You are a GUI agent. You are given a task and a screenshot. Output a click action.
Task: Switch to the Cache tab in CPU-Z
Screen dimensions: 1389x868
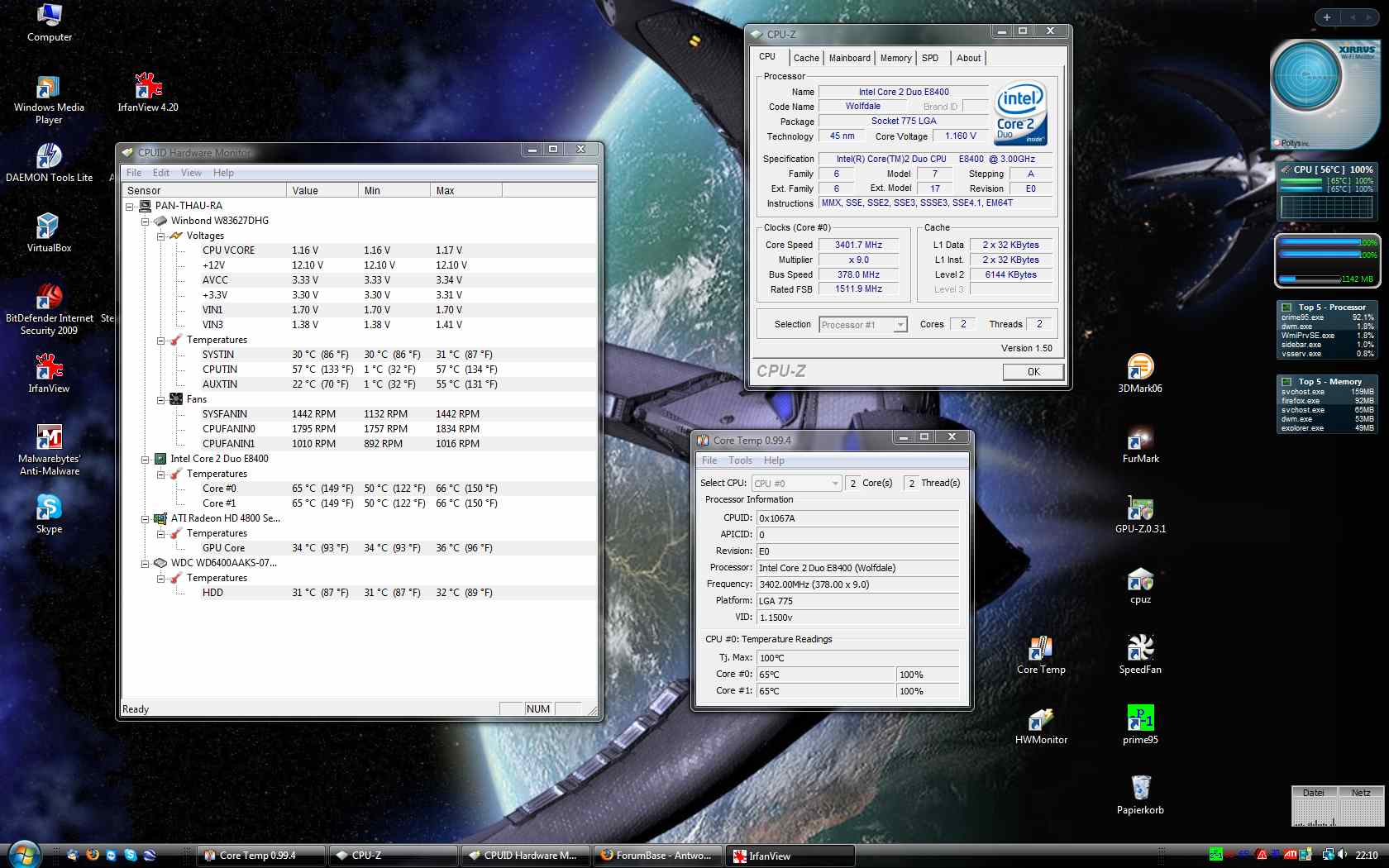806,58
